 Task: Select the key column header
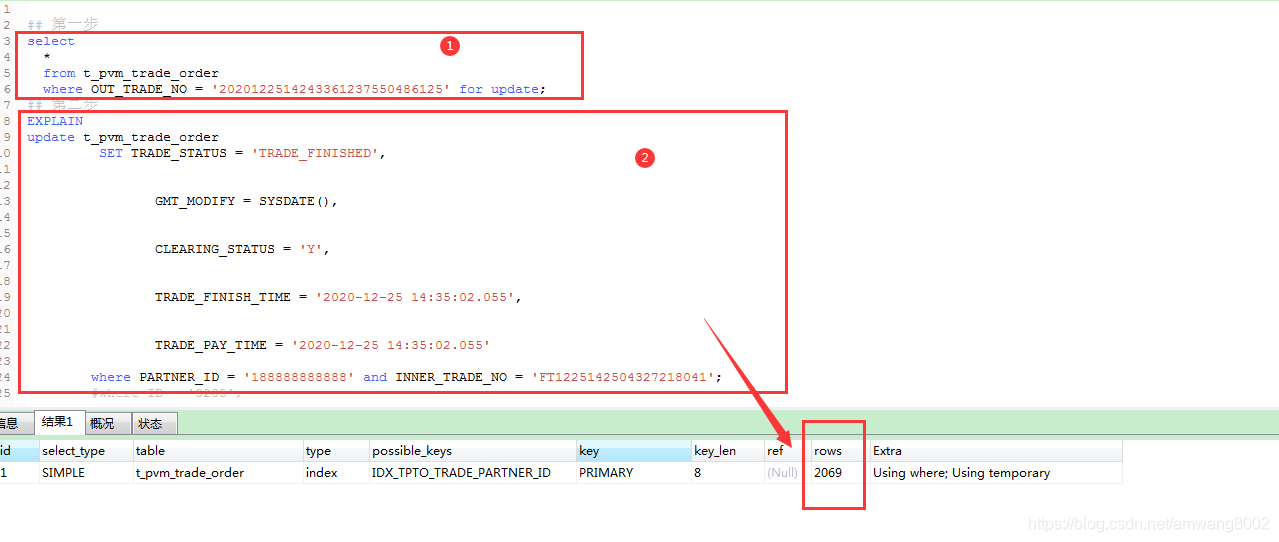coord(633,451)
